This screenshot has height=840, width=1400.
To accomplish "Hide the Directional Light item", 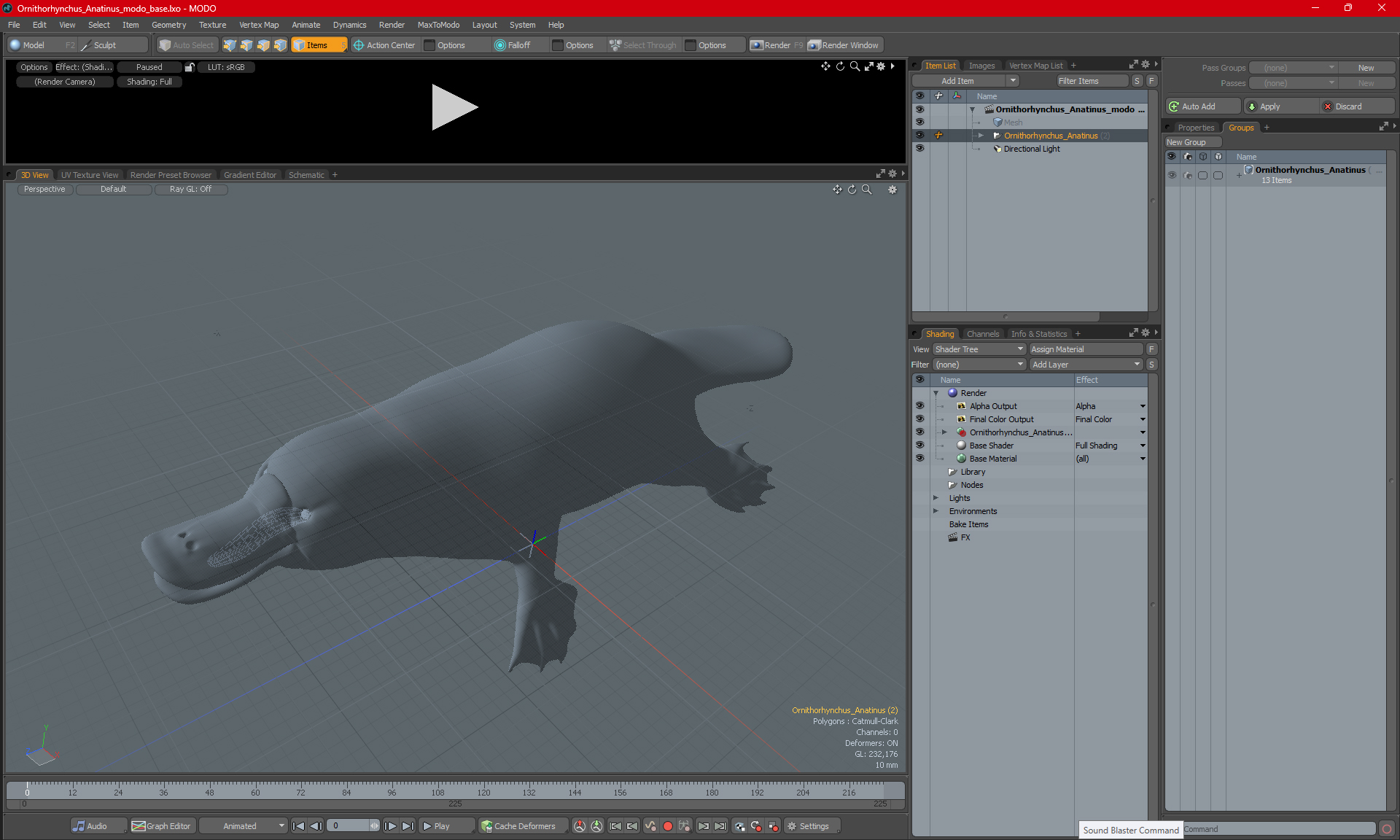I will coord(919,149).
